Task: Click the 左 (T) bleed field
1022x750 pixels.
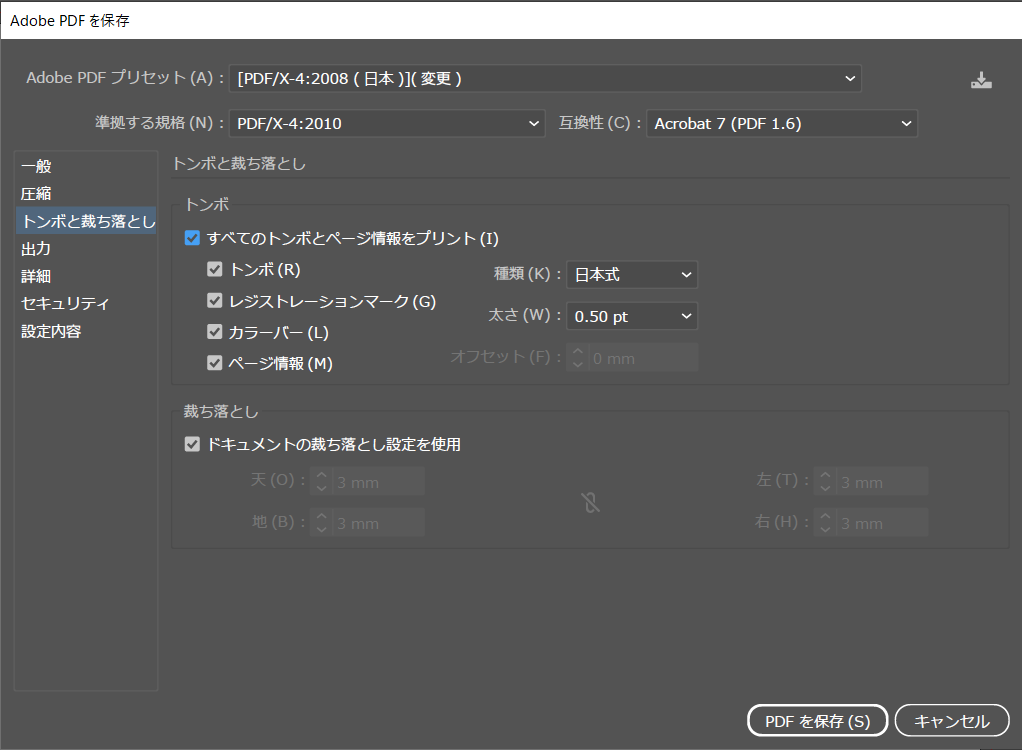Action: click(x=883, y=482)
